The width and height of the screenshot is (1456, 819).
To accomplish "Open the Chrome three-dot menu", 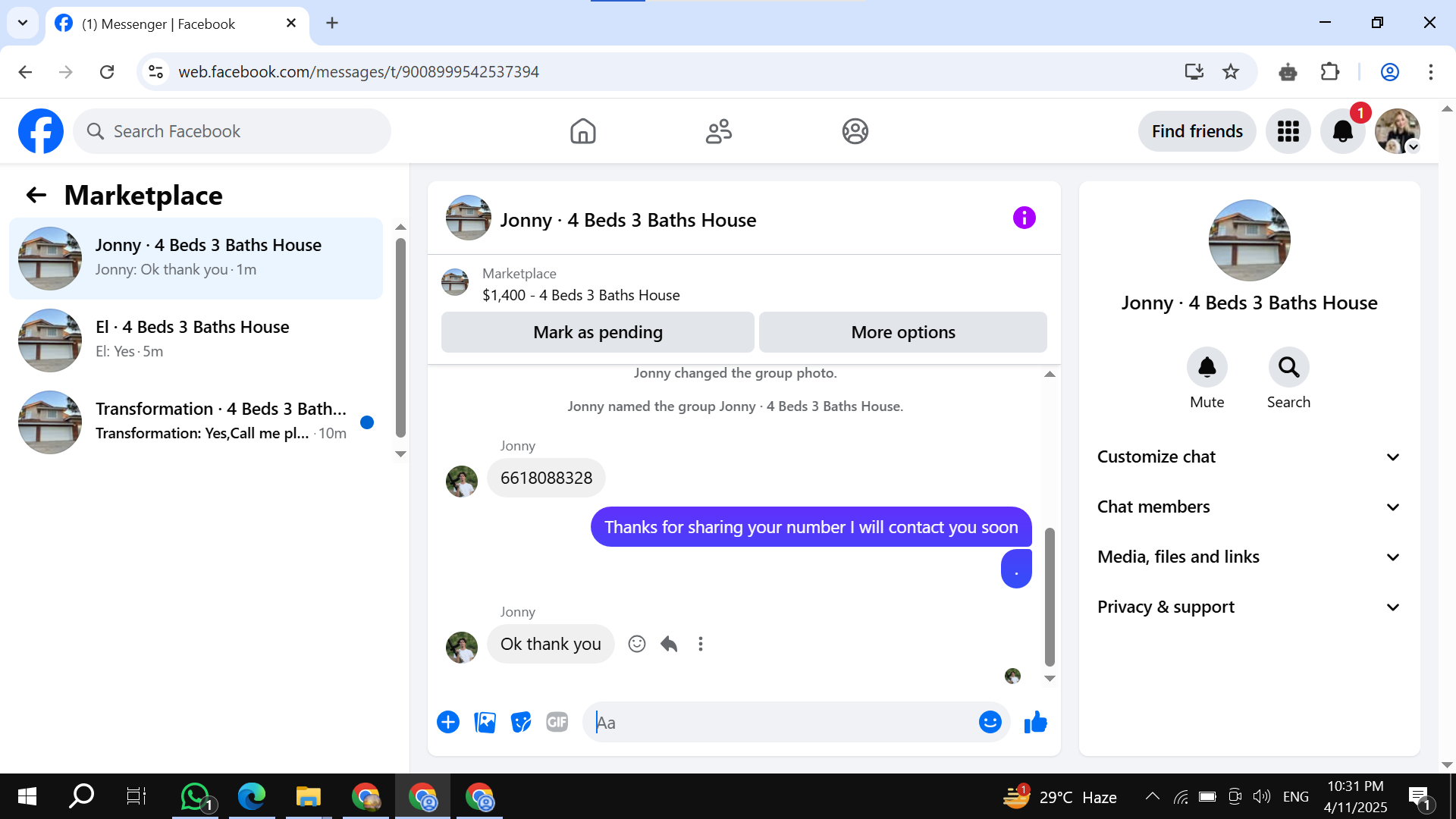I will (1431, 72).
